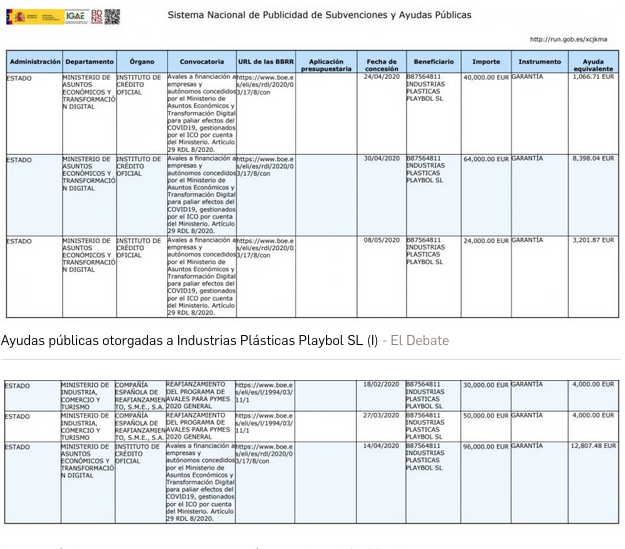
Task: Click the date 08/05/2020
Action: tap(381, 240)
